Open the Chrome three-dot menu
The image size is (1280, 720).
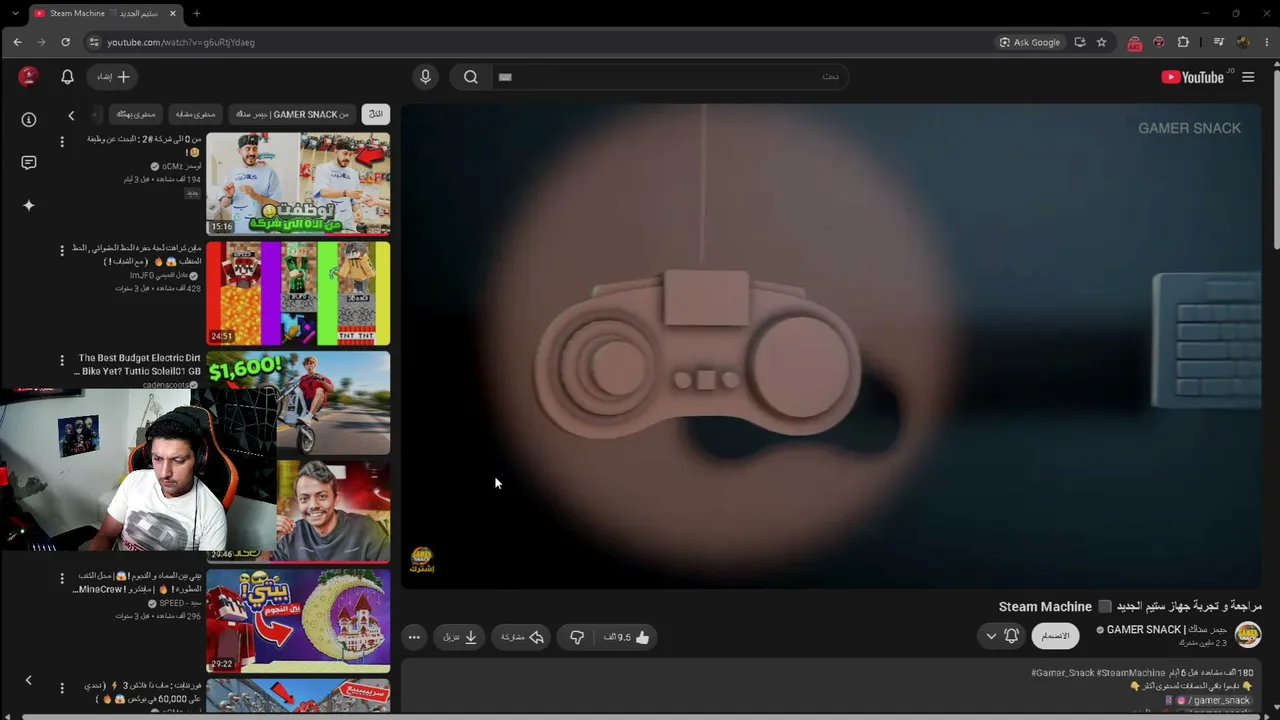click(x=1265, y=42)
